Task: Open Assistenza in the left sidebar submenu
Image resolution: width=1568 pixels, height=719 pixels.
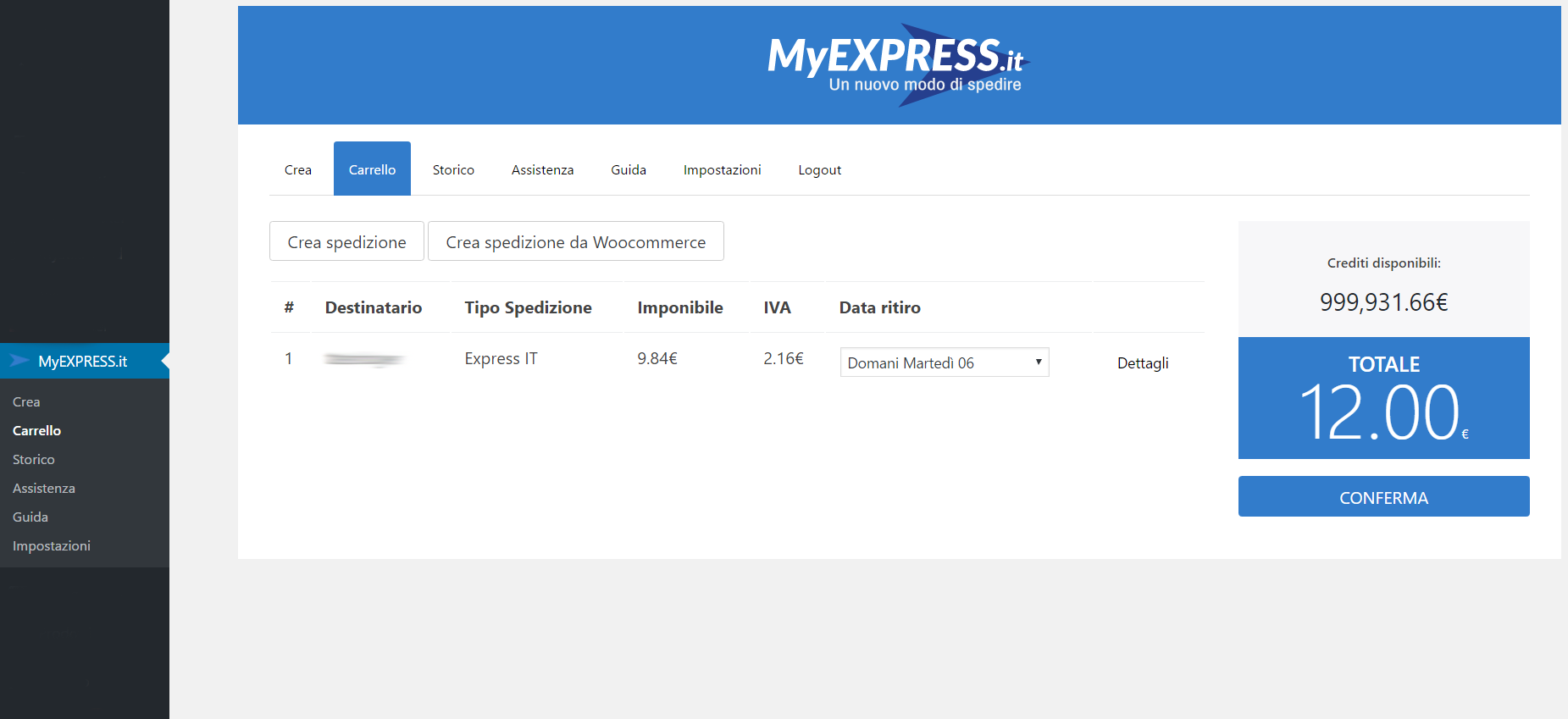Action: pos(44,488)
